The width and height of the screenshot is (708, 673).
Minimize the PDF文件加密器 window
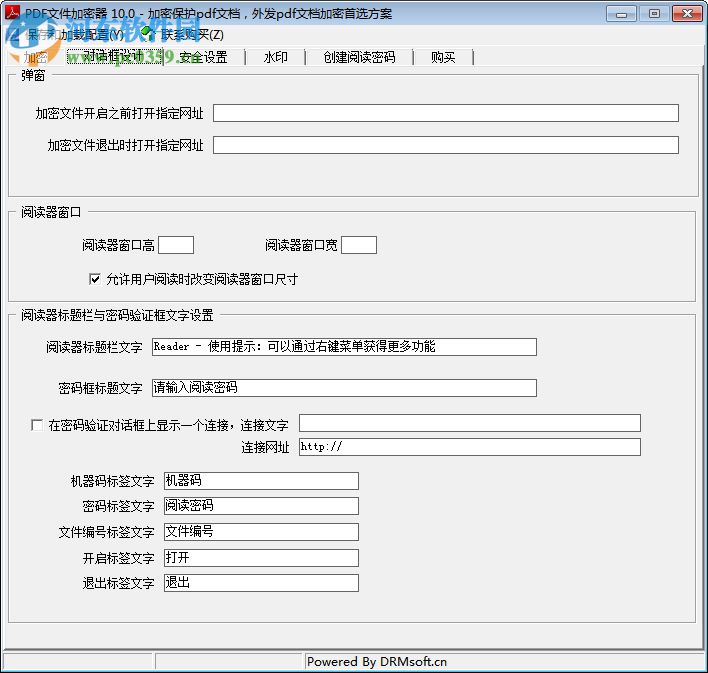[621, 14]
